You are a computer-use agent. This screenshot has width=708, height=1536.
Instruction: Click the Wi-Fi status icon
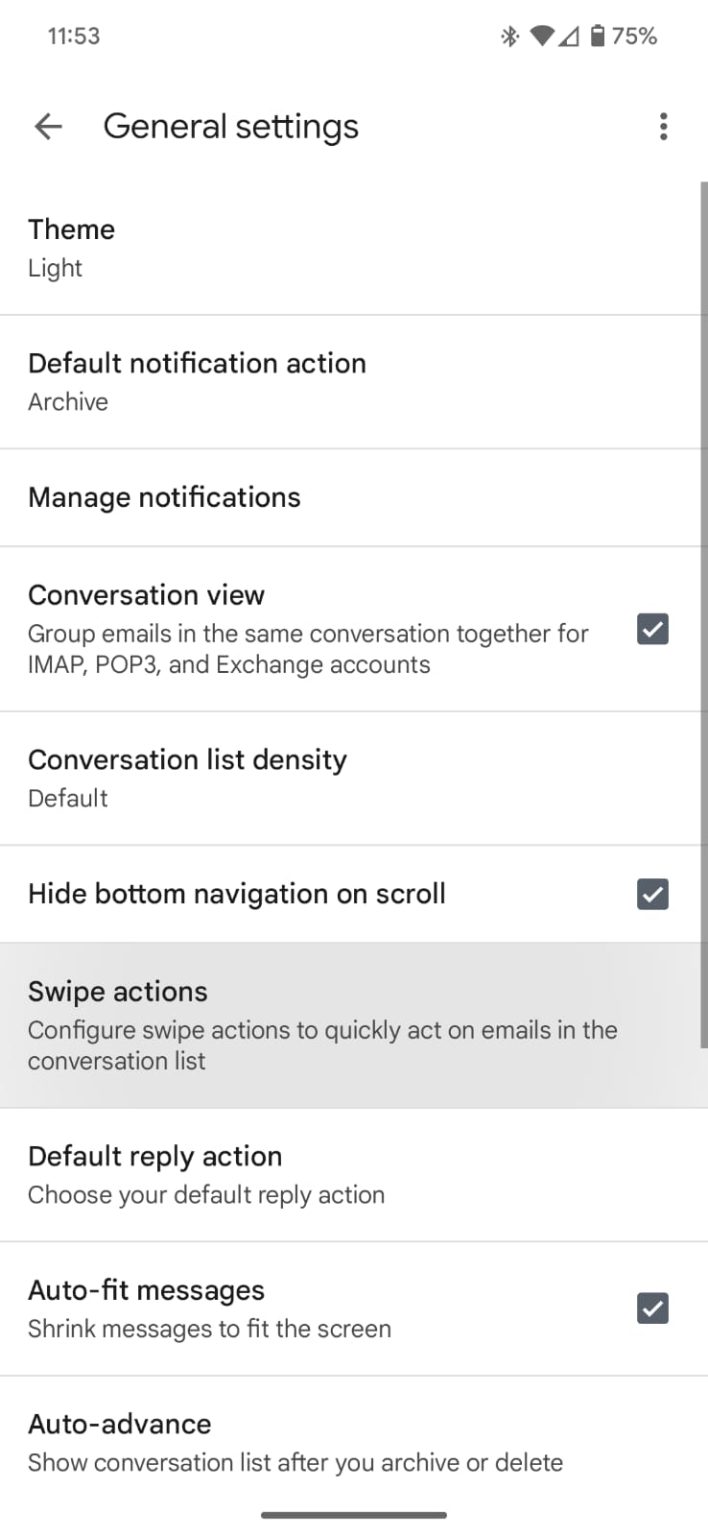tap(544, 35)
